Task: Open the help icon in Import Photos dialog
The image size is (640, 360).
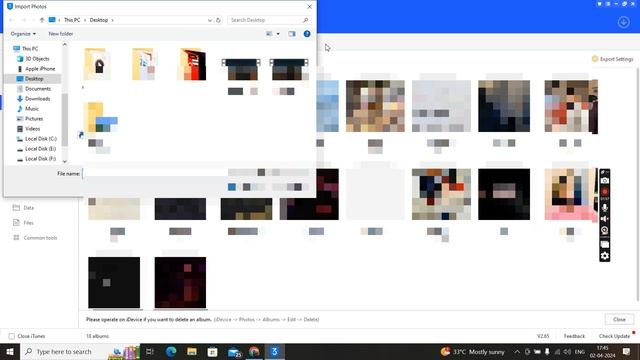Action: point(307,34)
